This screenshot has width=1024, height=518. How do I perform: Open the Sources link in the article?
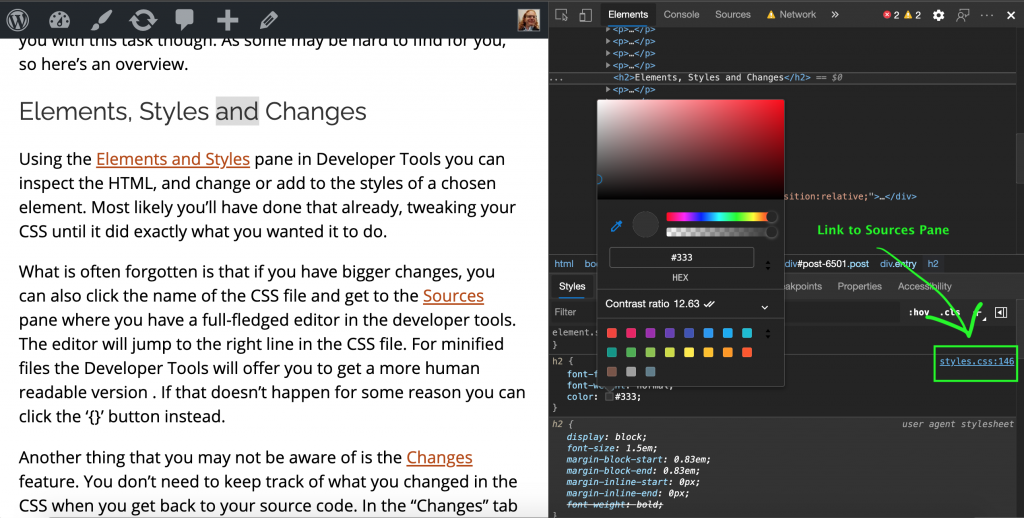453,296
